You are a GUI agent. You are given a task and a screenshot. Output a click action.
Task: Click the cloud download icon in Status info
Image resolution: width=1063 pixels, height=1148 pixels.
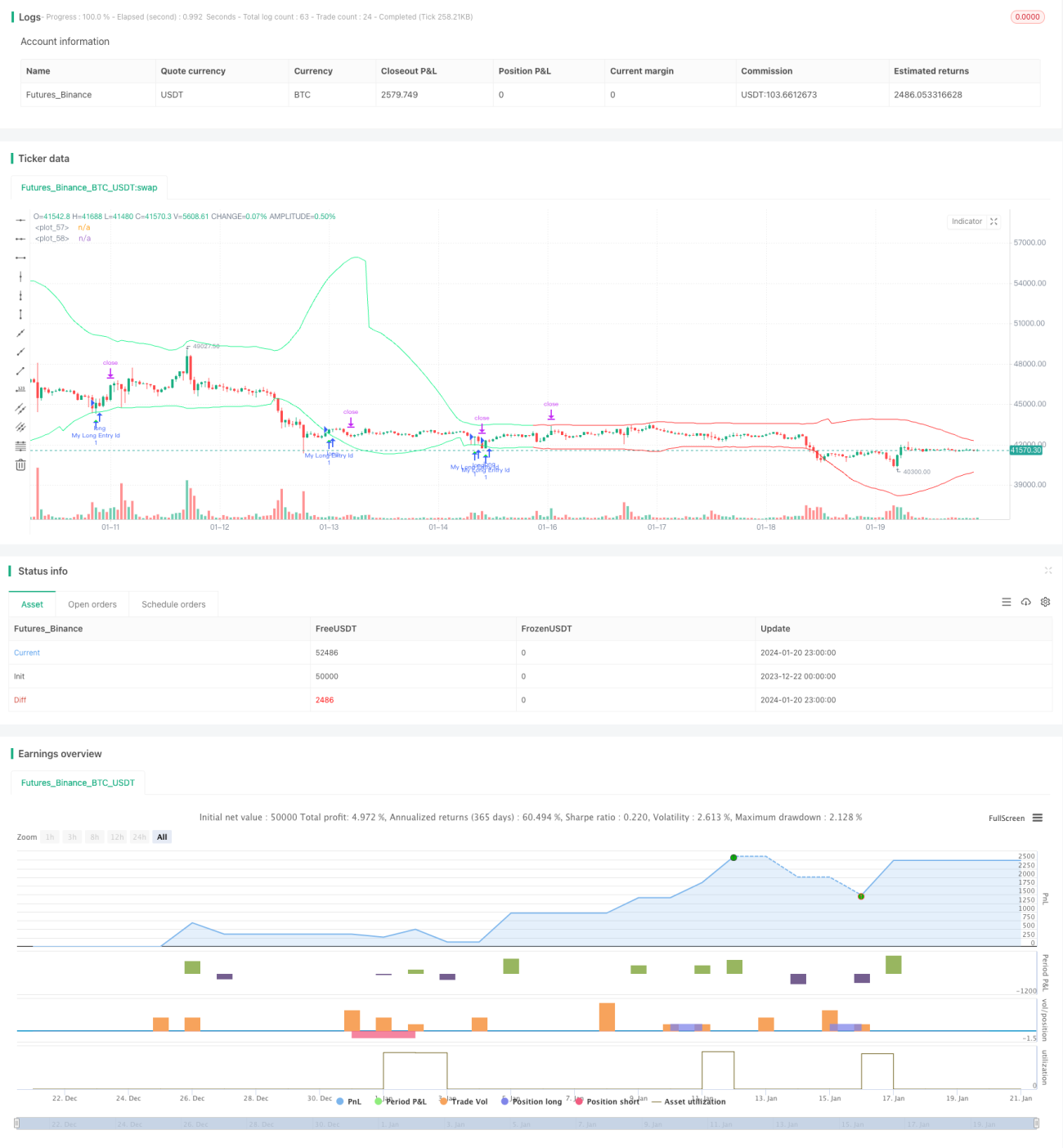tap(1026, 602)
